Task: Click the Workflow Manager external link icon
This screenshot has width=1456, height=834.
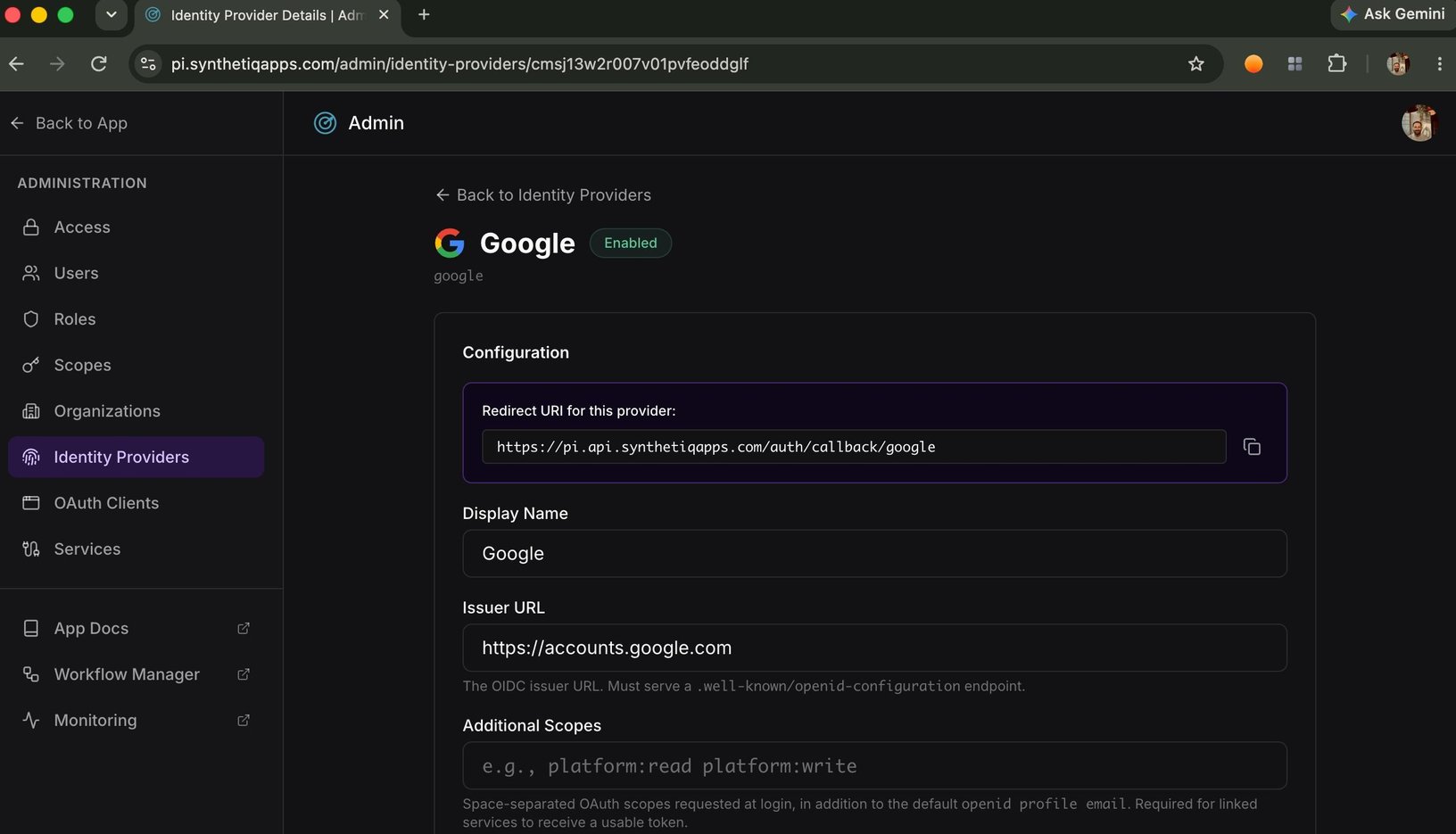Action: click(x=244, y=674)
